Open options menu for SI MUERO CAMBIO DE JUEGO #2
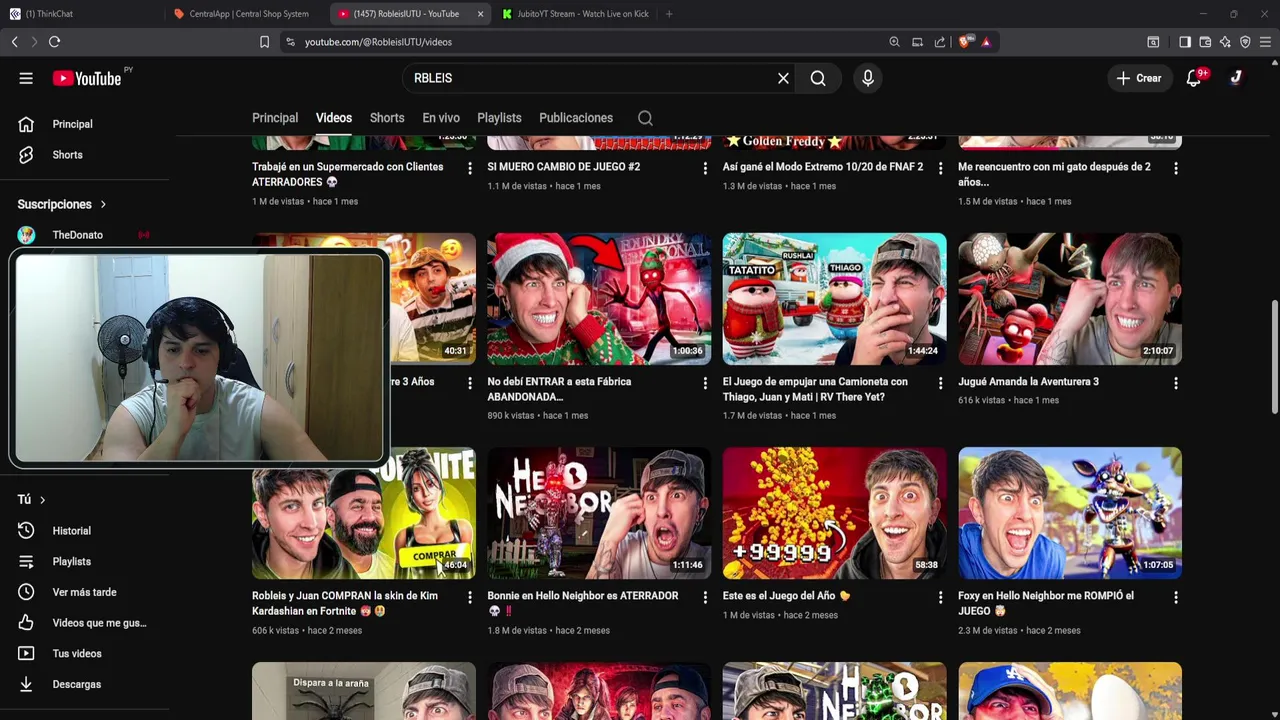Viewport: 1280px width, 720px height. (705, 169)
